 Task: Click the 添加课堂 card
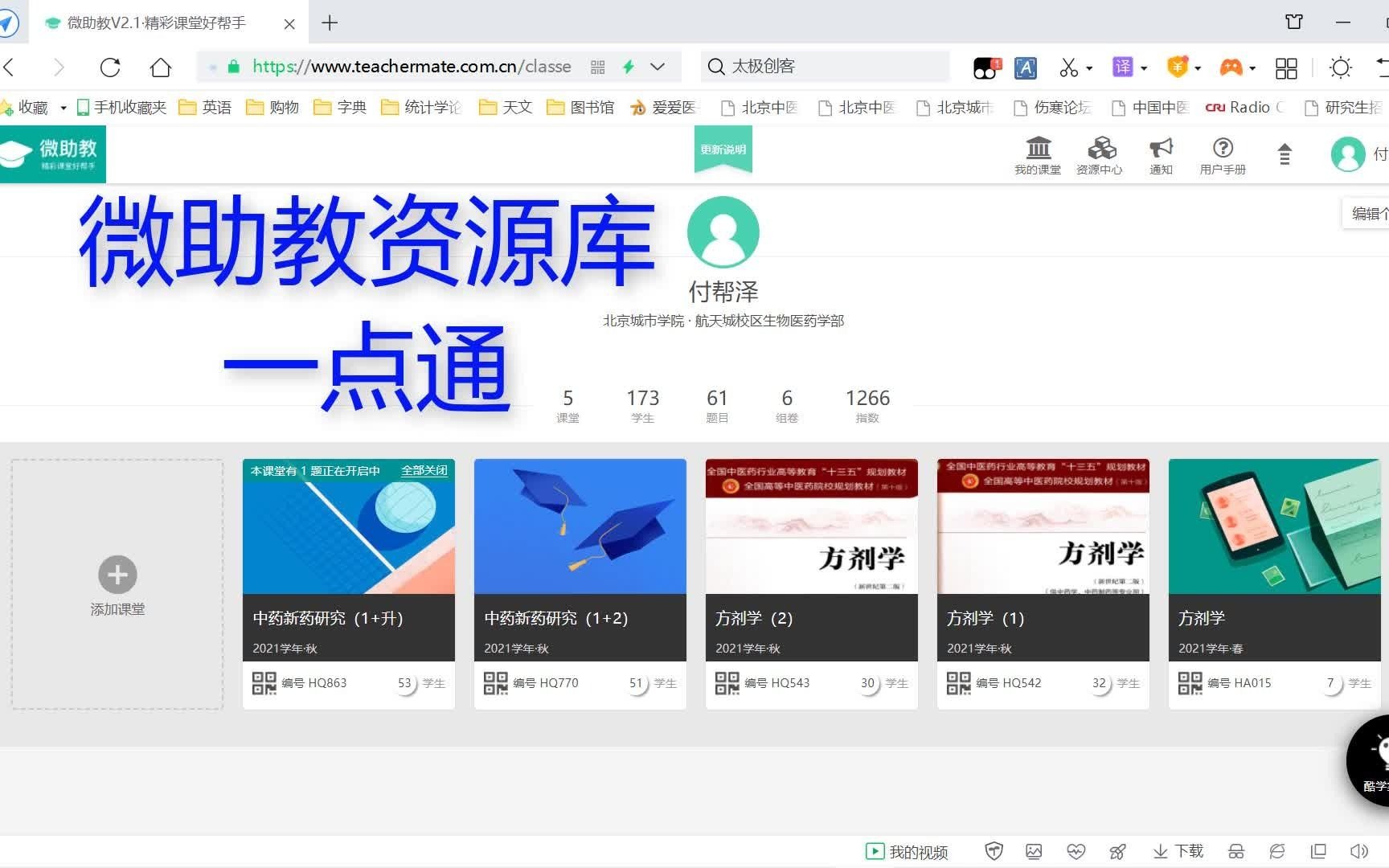117,584
